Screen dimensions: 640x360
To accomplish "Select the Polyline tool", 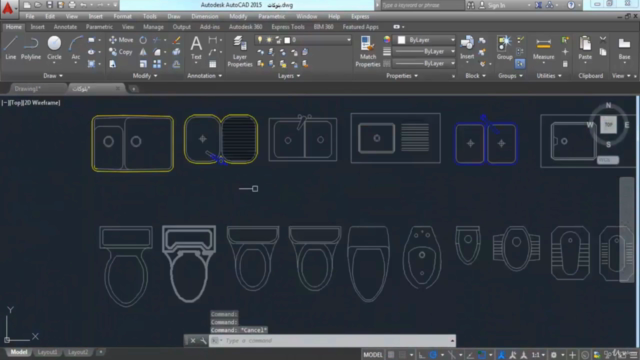I will click(31, 48).
